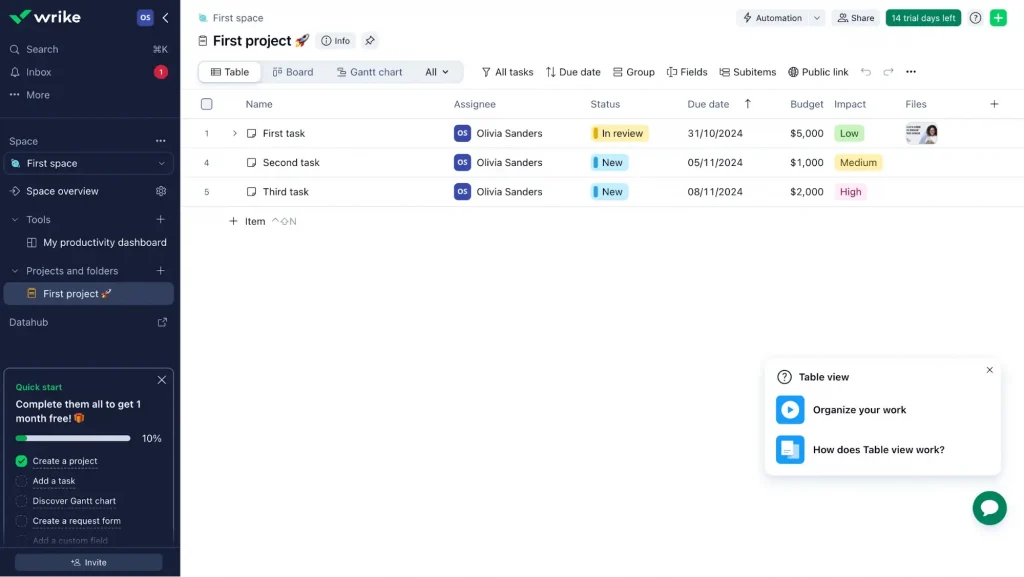Switch to the Board view tab
The image size is (1024, 577).
pos(292,72)
